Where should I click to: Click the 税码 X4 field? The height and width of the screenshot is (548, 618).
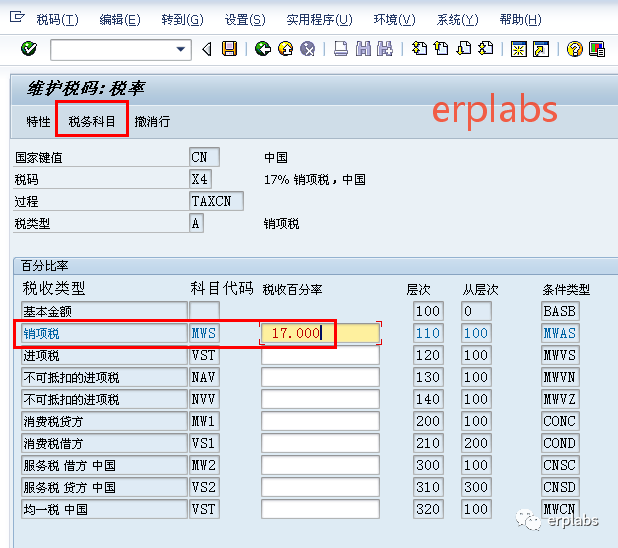point(200,179)
